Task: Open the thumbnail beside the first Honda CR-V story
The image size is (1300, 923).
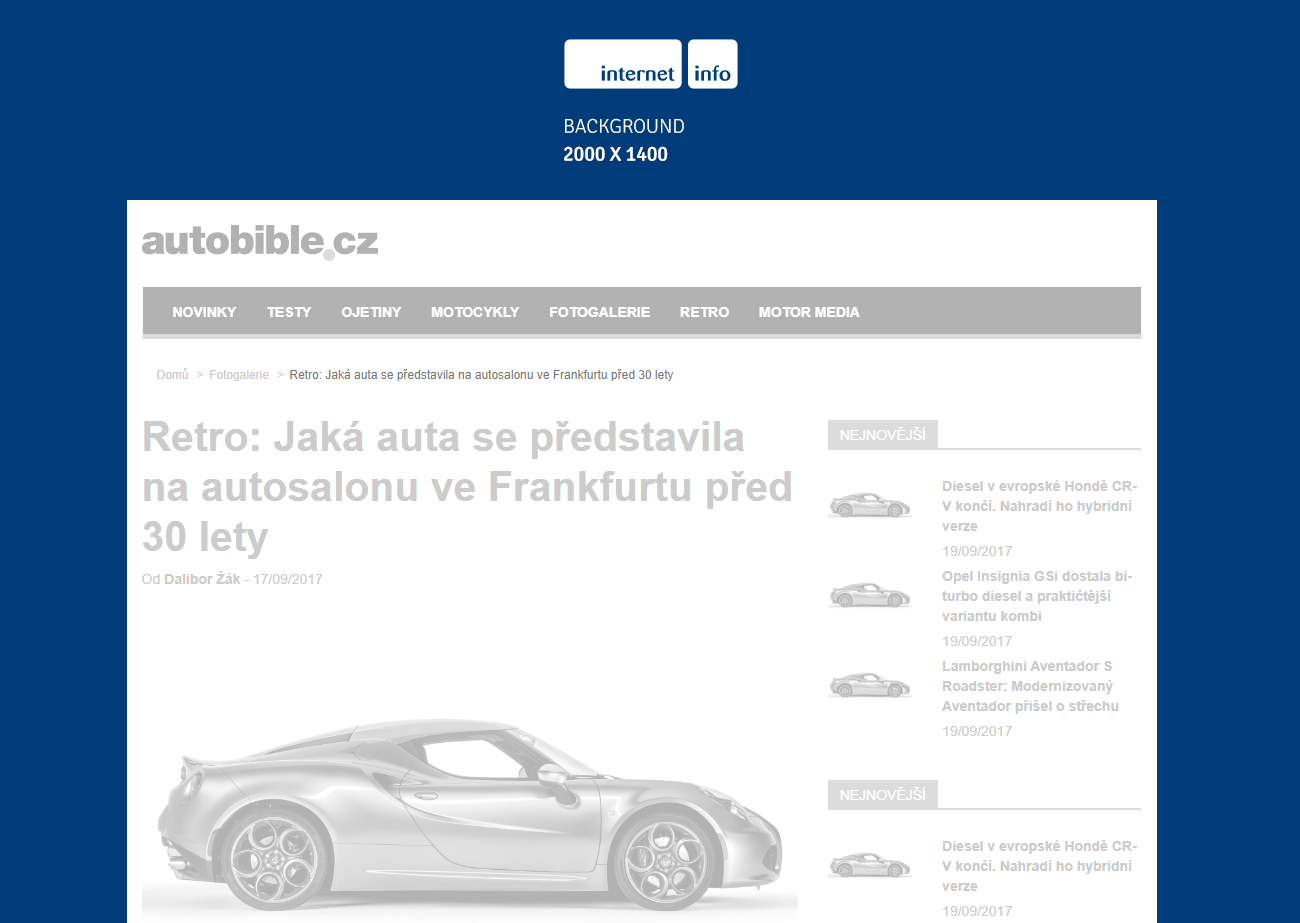Action: pos(870,505)
